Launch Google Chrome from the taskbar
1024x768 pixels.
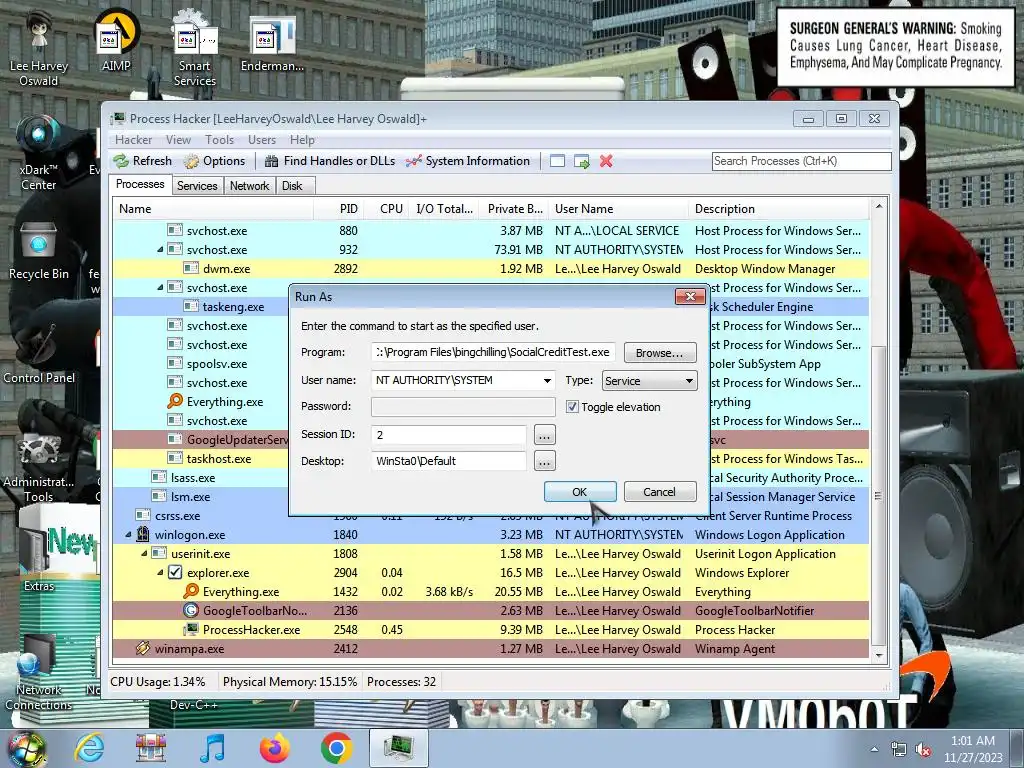pyautogui.click(x=336, y=748)
